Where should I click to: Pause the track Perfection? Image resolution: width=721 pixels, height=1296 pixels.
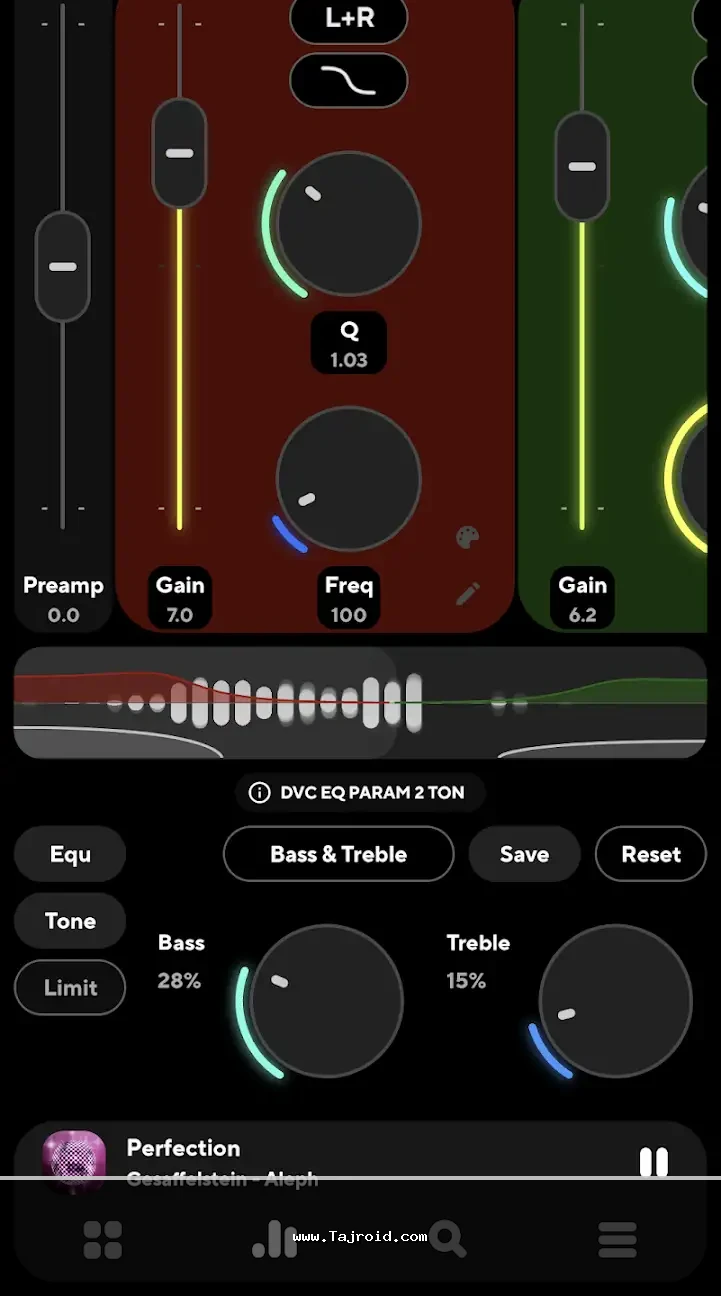653,1161
